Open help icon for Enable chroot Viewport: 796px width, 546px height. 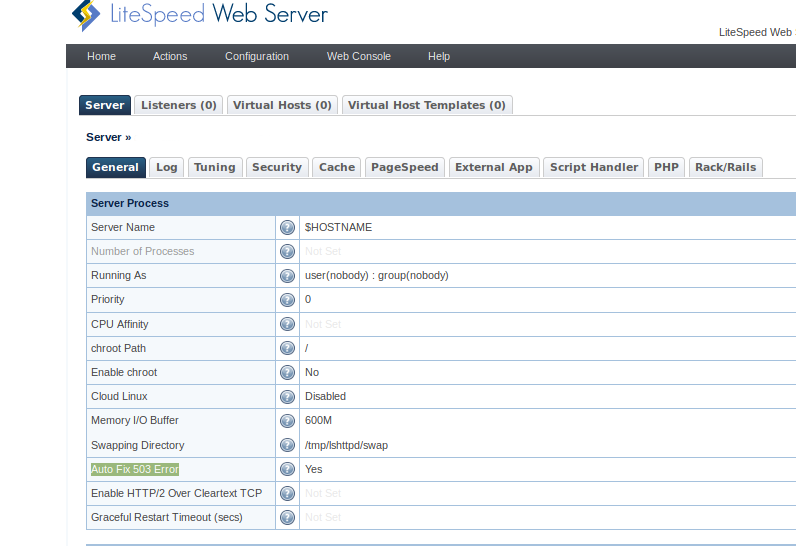(287, 372)
